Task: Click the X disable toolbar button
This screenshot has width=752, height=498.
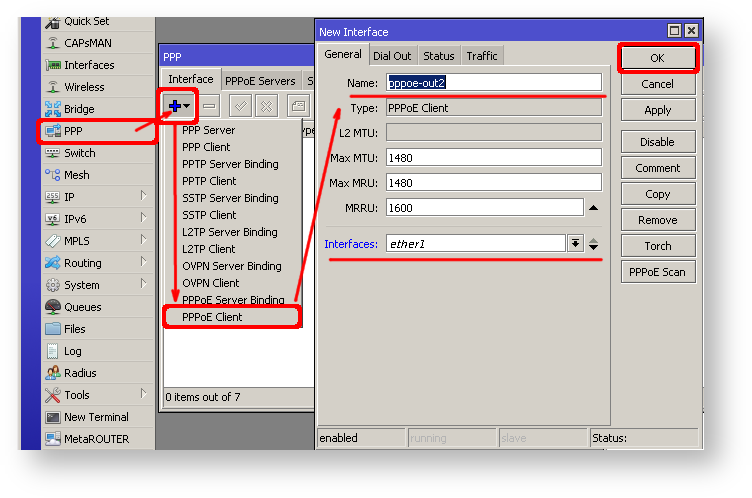Action: pyautogui.click(x=266, y=105)
